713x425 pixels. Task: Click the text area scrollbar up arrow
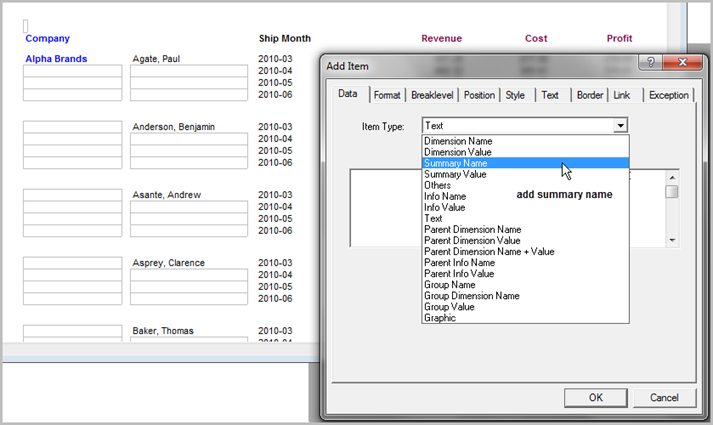pos(672,177)
